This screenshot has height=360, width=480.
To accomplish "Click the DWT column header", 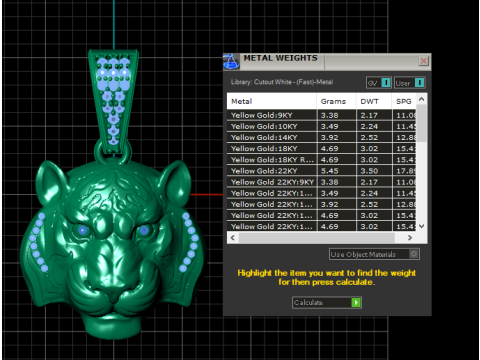I will click(x=374, y=101).
